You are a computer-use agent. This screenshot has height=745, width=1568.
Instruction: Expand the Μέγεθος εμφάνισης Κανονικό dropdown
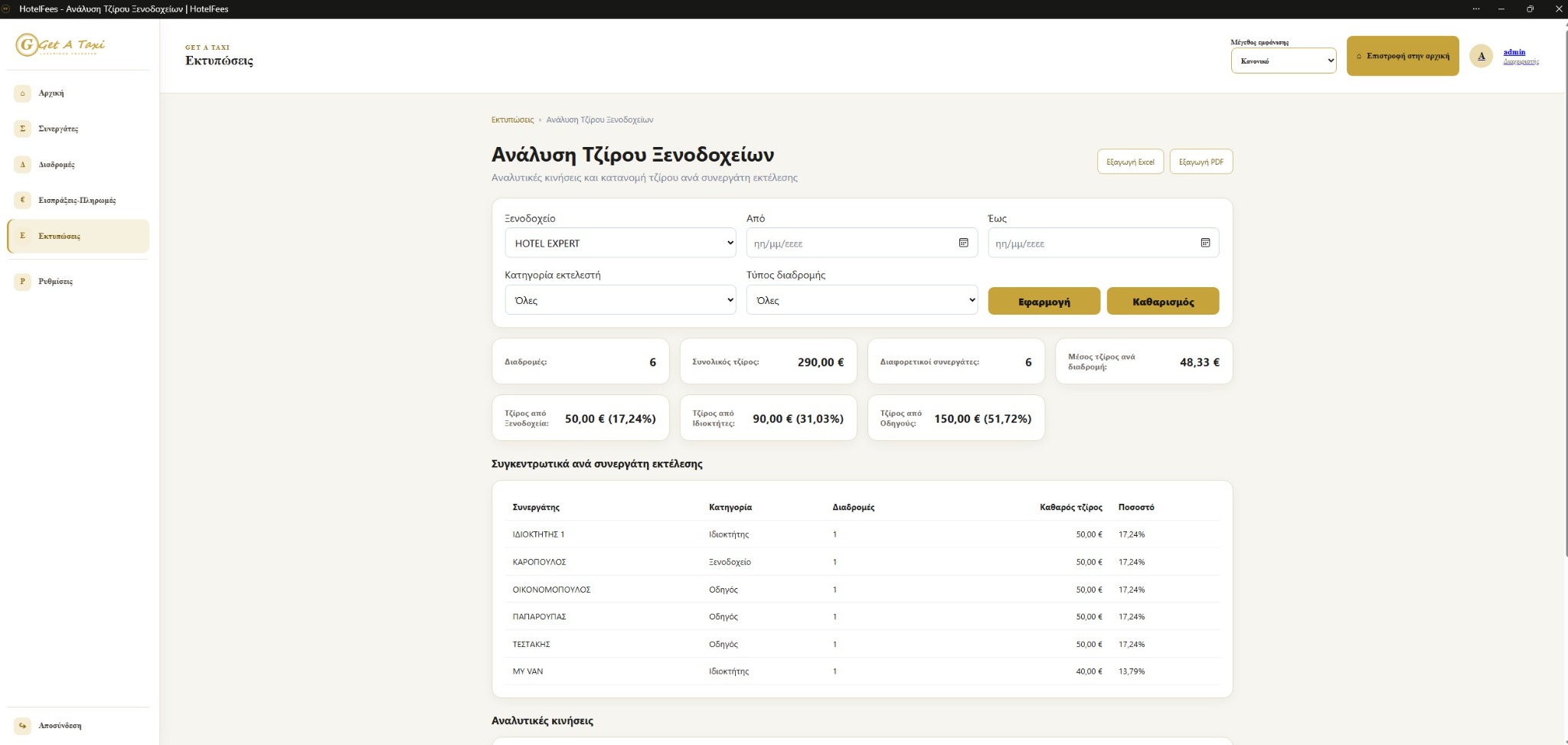click(x=1283, y=60)
